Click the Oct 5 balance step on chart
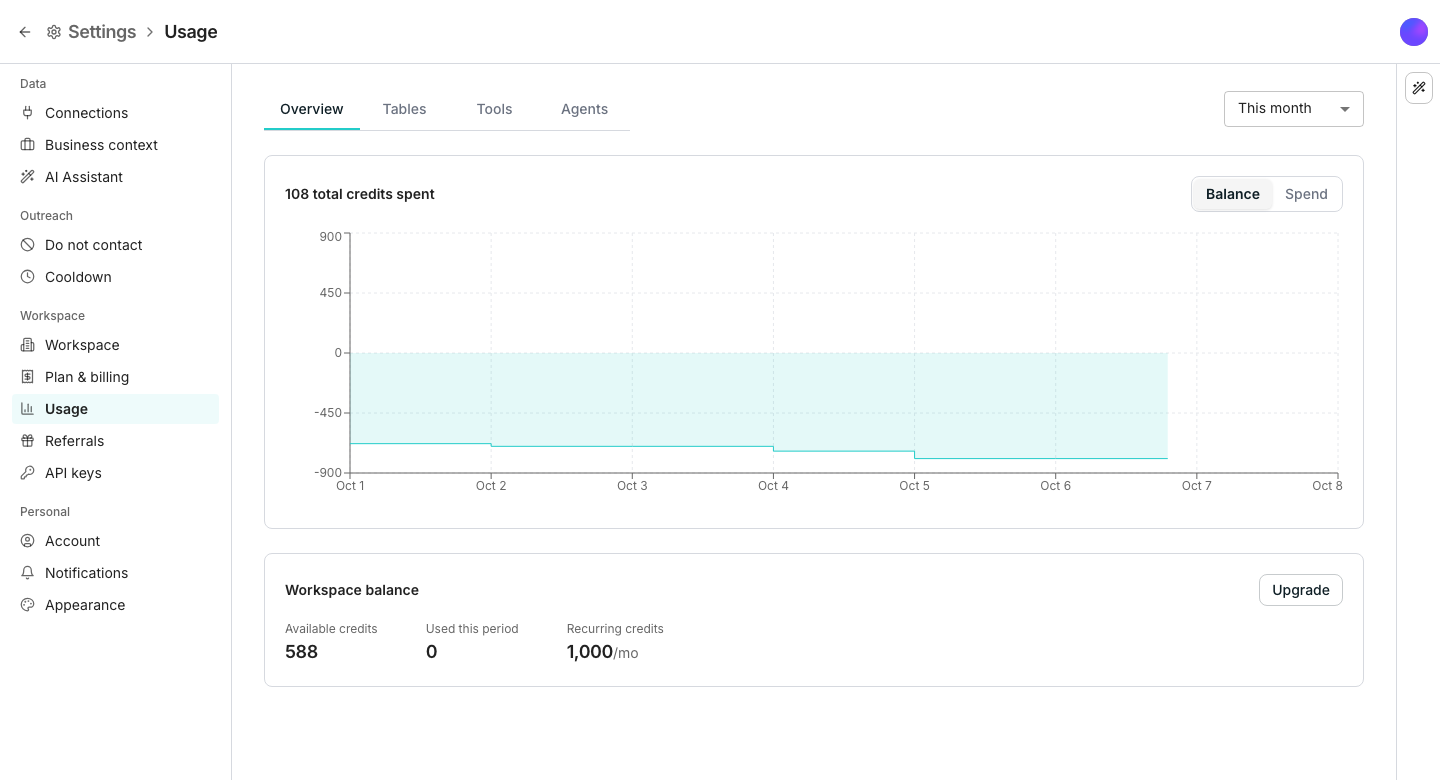Image resolution: width=1440 pixels, height=780 pixels. [x=915, y=455]
